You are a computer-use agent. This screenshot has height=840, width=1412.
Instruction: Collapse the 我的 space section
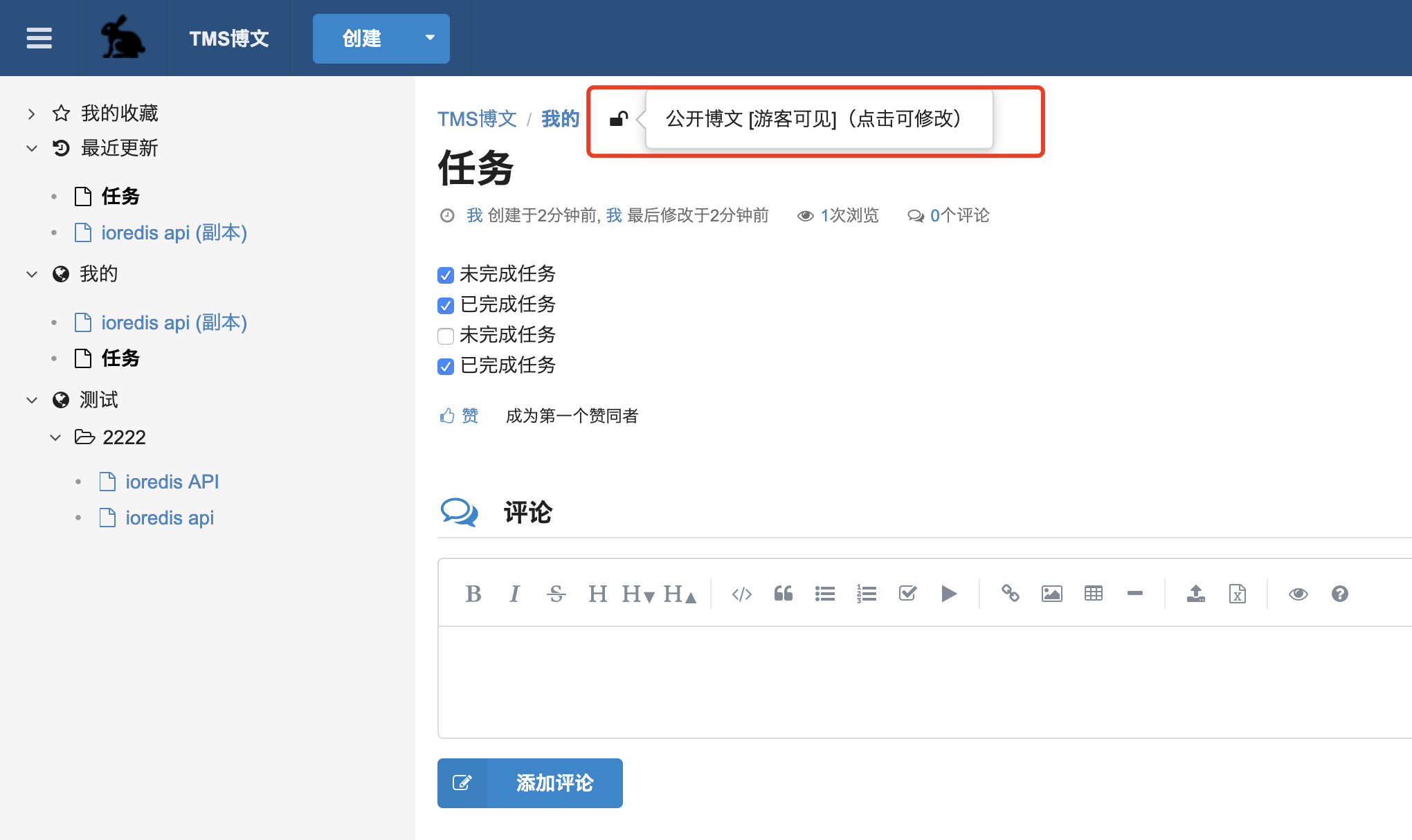tap(31, 274)
